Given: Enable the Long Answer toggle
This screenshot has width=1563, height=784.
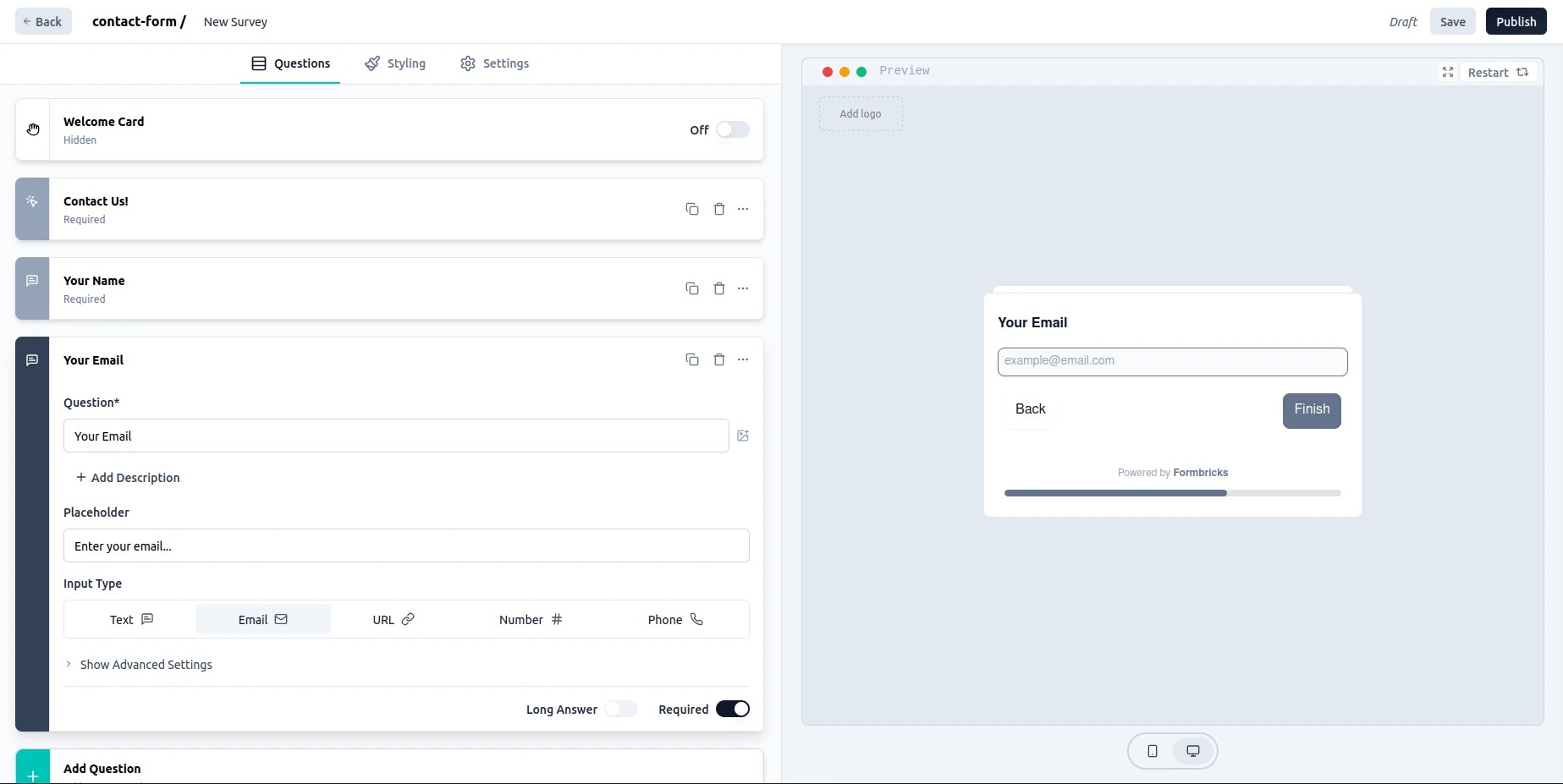Looking at the screenshot, I should tap(621, 709).
